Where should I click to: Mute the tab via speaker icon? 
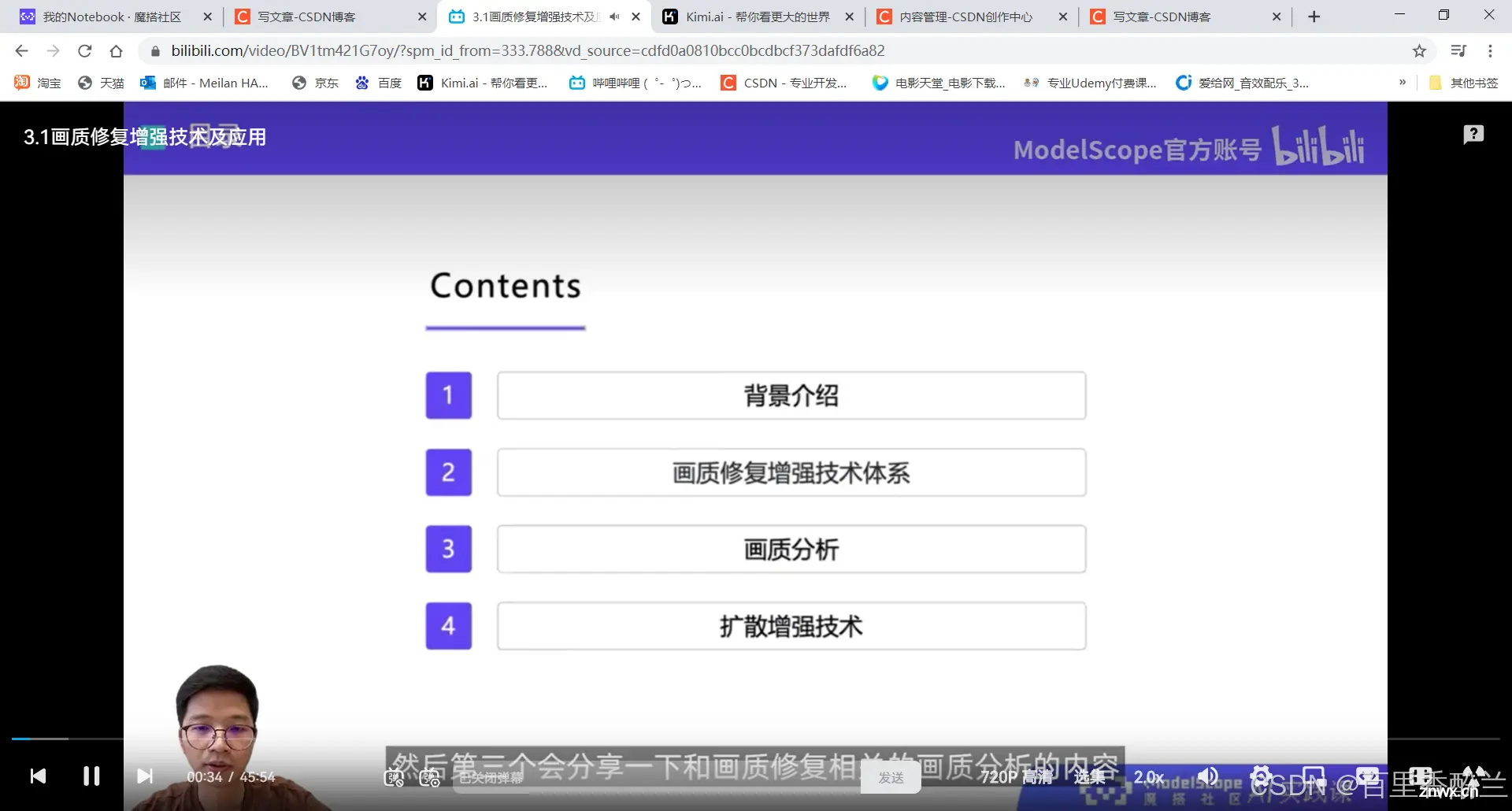click(x=614, y=17)
